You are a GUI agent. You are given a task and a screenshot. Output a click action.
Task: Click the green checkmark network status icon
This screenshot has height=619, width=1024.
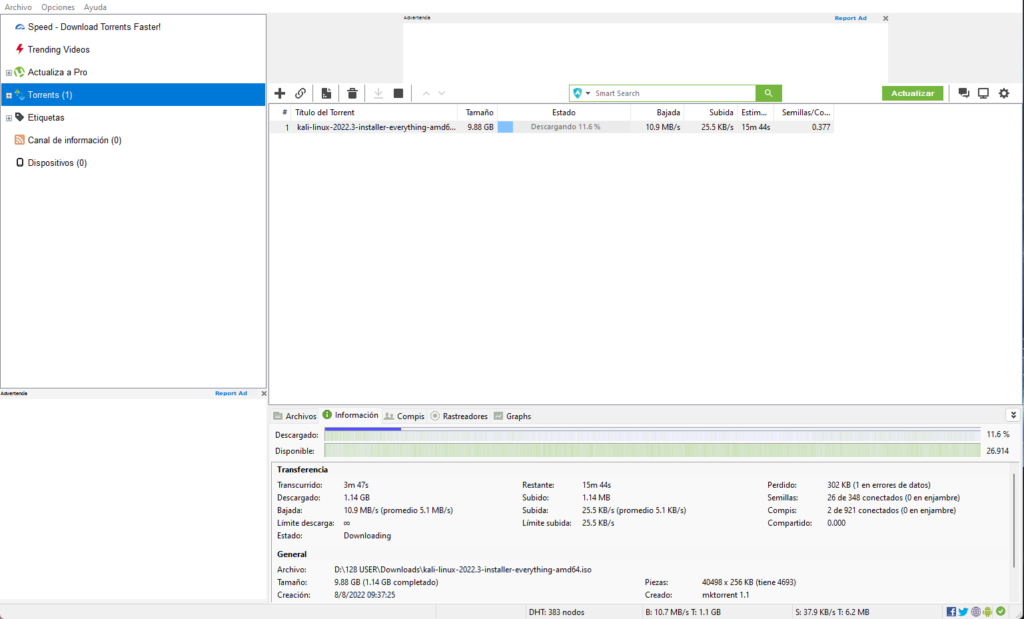click(x=1000, y=612)
